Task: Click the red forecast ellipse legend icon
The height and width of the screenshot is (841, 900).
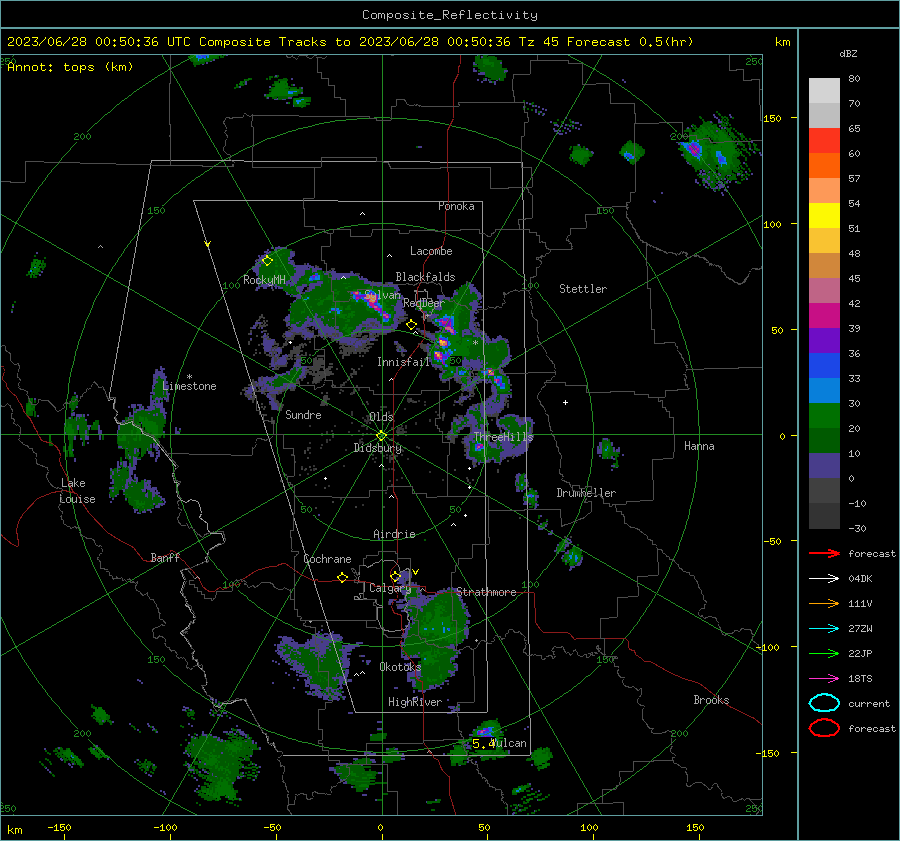Action: pos(824,728)
